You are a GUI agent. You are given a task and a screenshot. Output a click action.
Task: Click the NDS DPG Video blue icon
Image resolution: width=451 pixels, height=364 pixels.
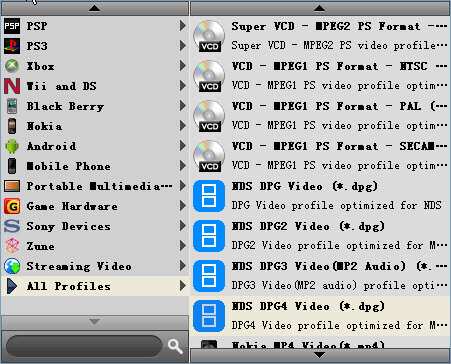point(209,196)
